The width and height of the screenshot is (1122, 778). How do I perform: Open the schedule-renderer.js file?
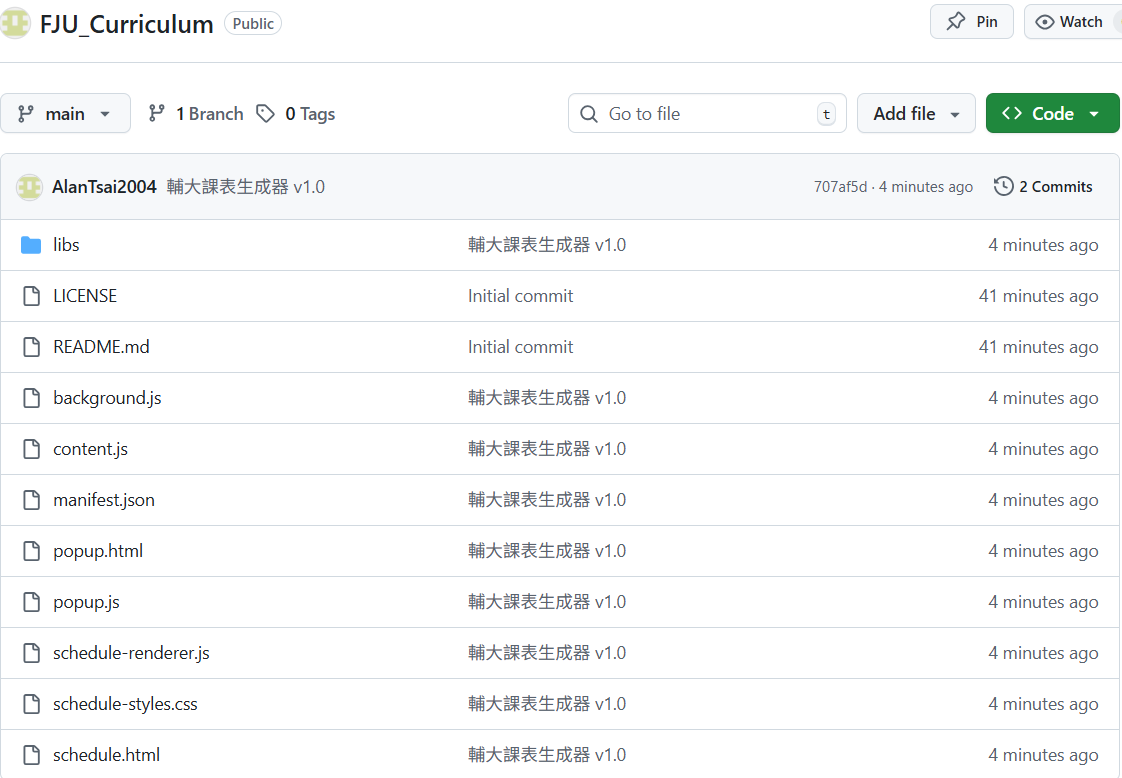[x=131, y=653]
